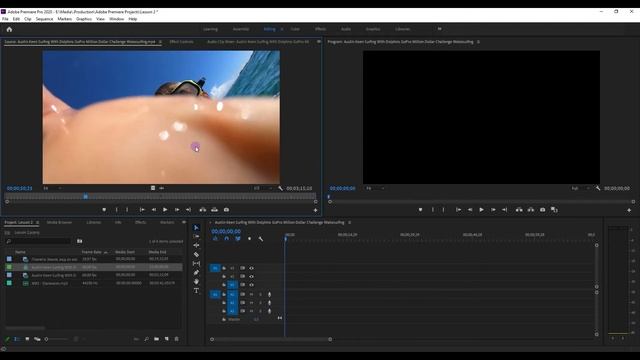This screenshot has width=640, height=360.
Task: Toggle Linked Selection in the timeline
Action: pos(238,239)
